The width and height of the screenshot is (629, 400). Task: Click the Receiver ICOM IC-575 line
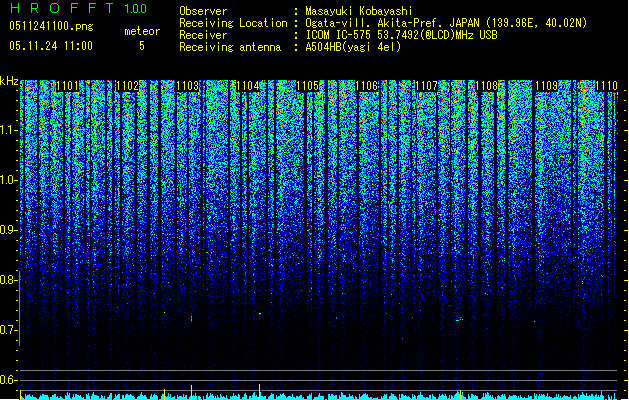(x=401, y=35)
